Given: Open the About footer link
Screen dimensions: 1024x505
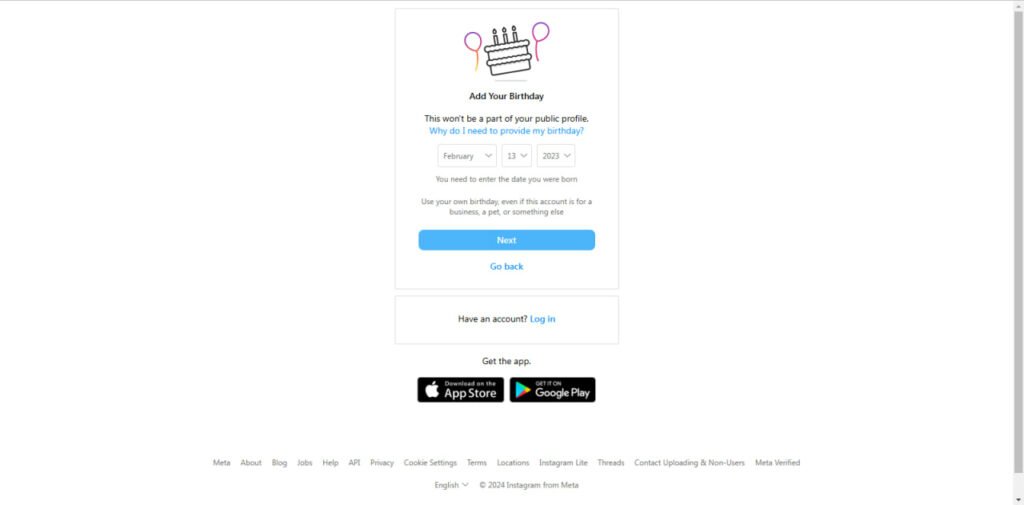Looking at the screenshot, I should (251, 463).
